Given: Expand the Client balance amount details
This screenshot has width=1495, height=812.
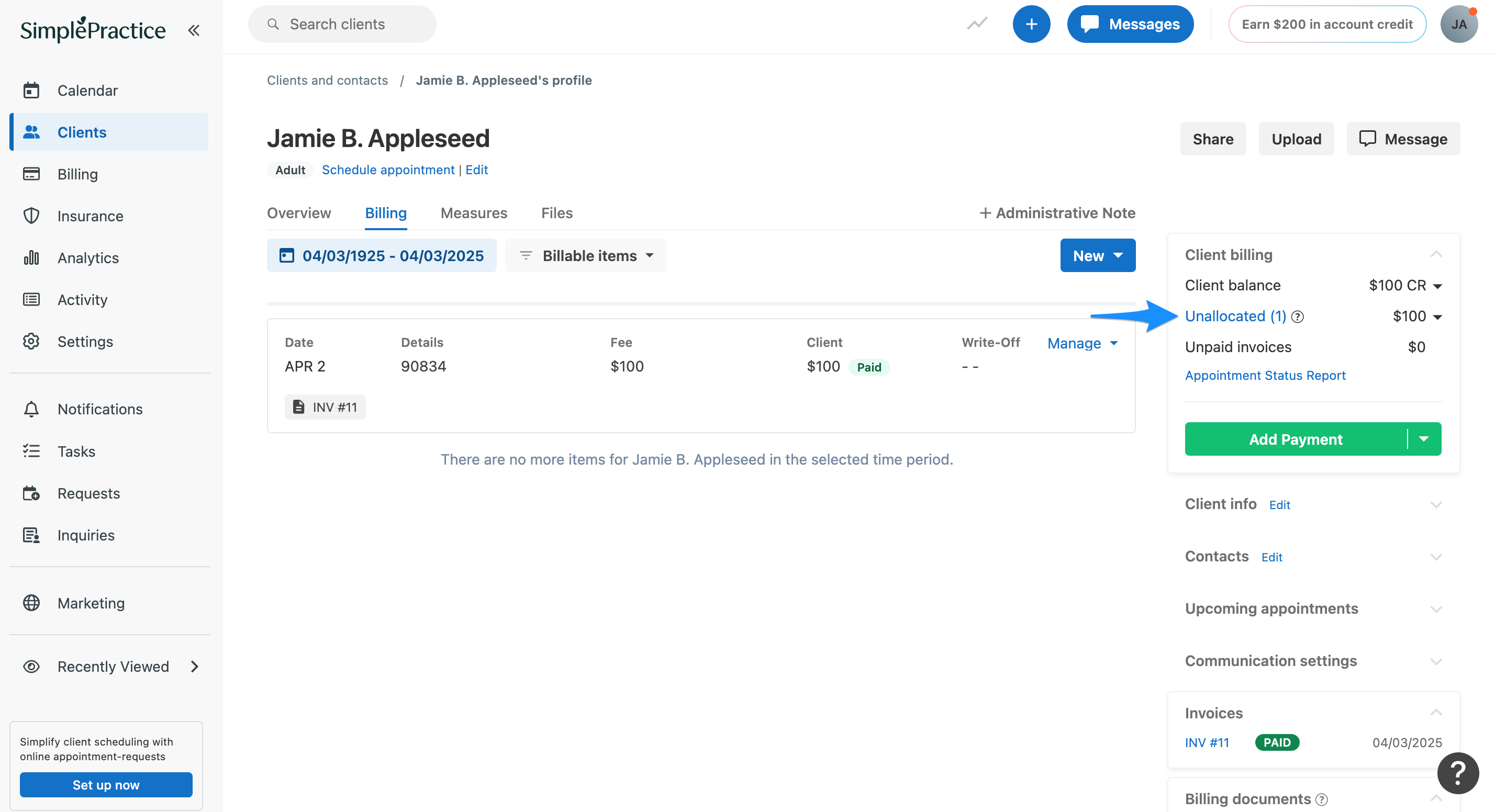Looking at the screenshot, I should pos(1437,285).
